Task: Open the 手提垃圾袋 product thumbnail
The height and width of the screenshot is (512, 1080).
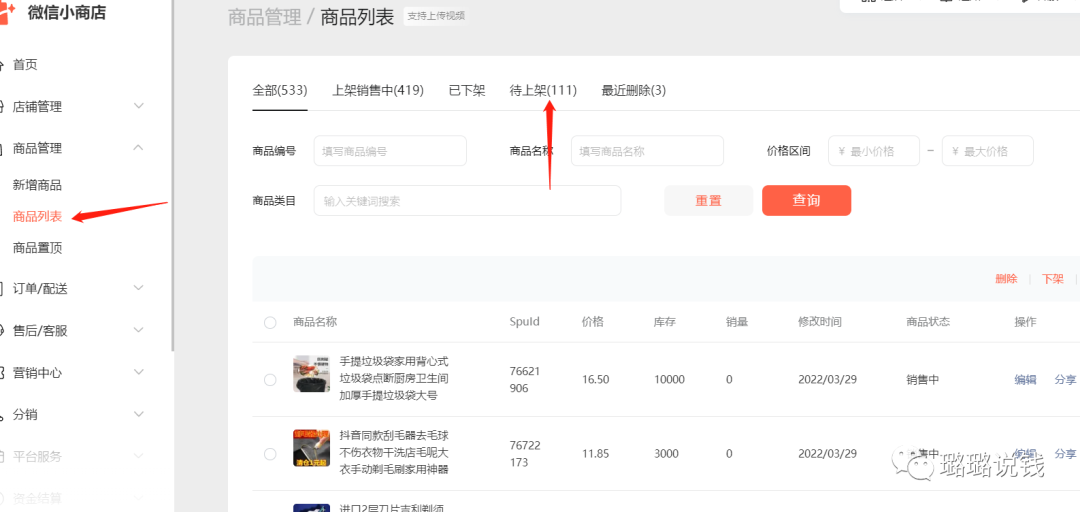Action: [311, 373]
